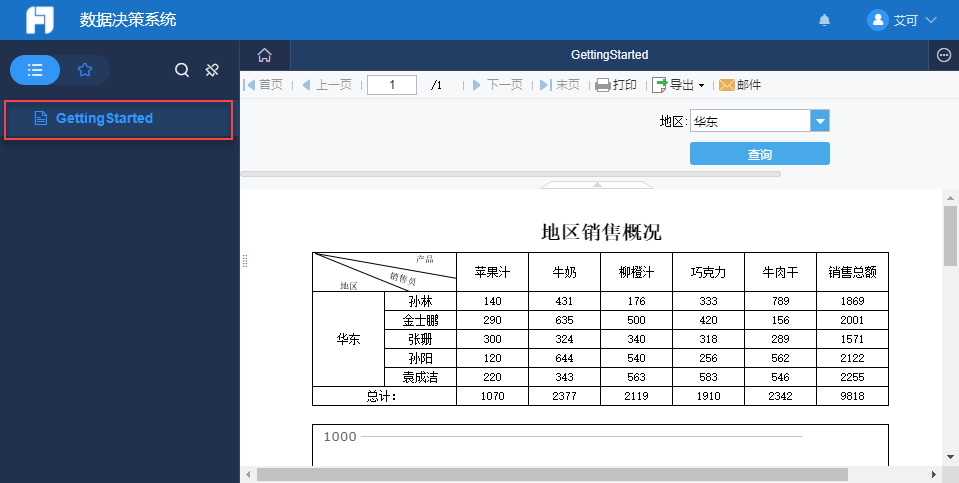The height and width of the screenshot is (483, 959).
Task: Click the 查询 query button
Action: (759, 154)
